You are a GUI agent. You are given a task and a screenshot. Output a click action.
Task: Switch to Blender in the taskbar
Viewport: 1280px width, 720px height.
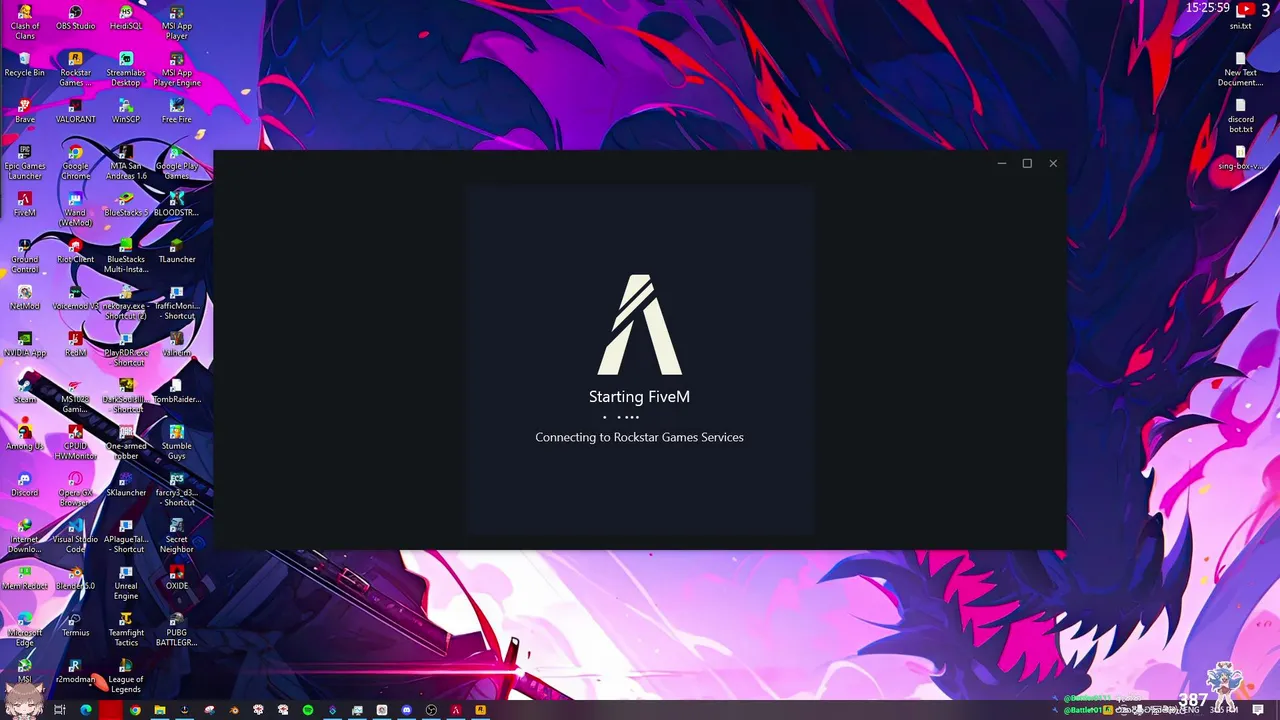234,710
